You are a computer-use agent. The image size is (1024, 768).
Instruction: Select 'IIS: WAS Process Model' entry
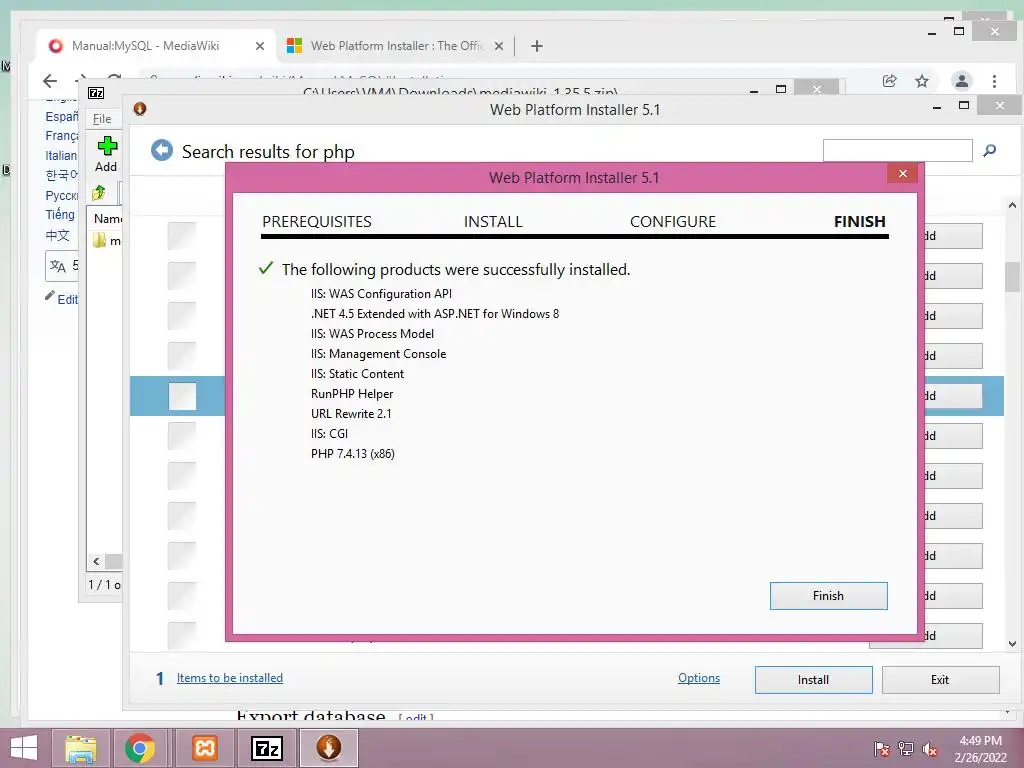click(x=372, y=334)
